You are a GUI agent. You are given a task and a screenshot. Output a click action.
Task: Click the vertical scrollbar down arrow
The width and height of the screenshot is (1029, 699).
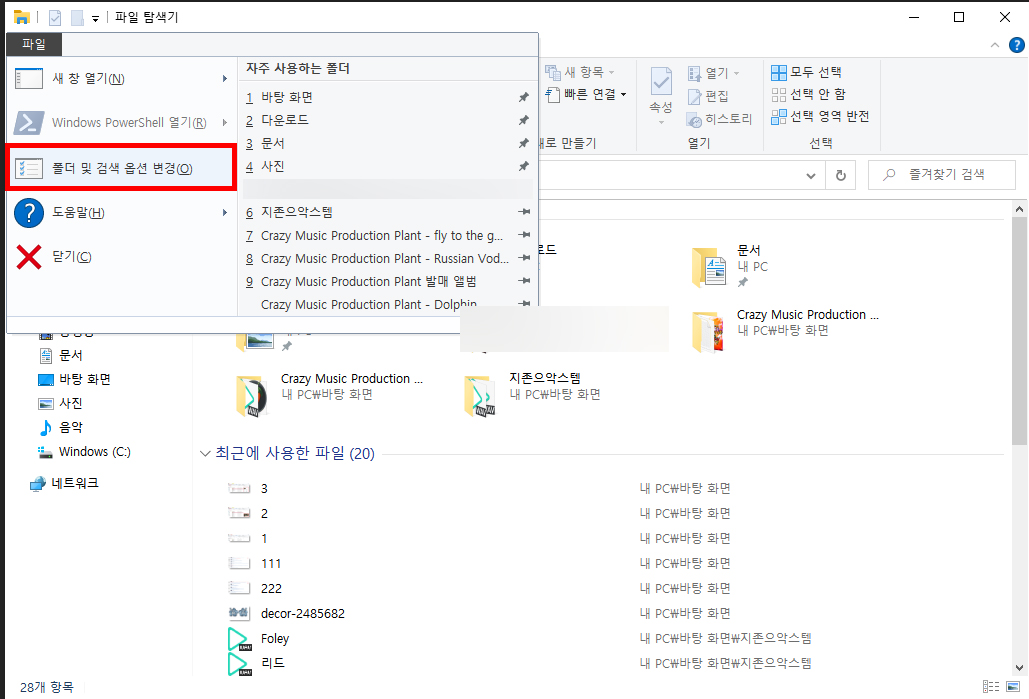[x=1019, y=667]
